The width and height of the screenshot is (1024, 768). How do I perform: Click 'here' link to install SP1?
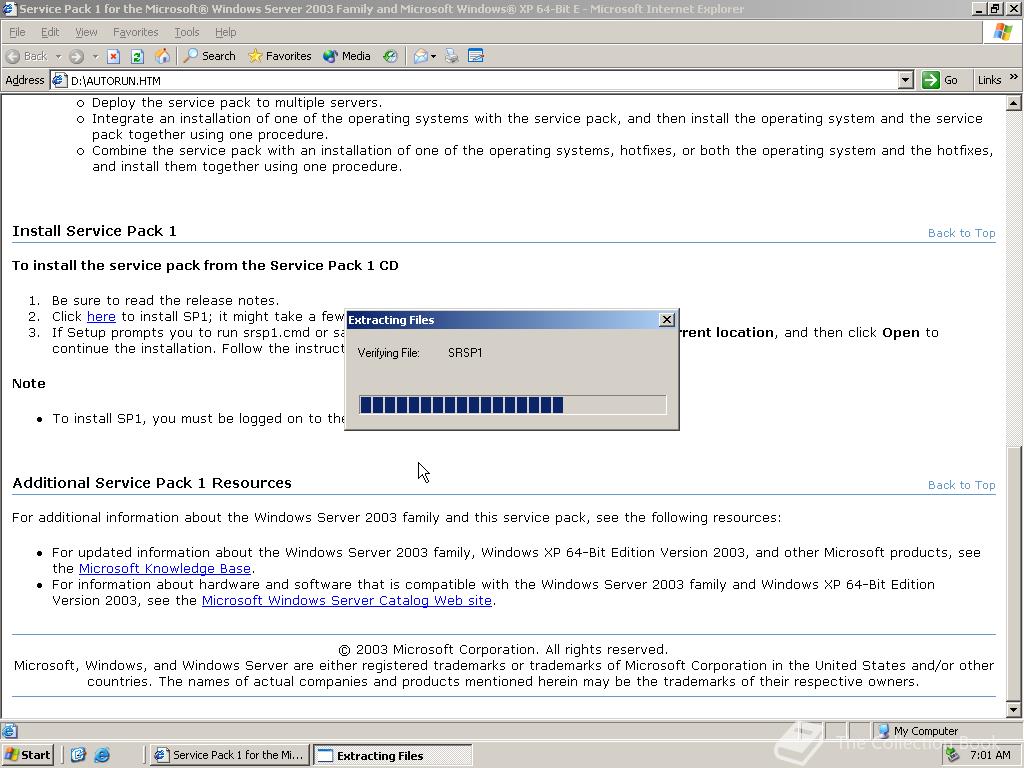point(101,317)
